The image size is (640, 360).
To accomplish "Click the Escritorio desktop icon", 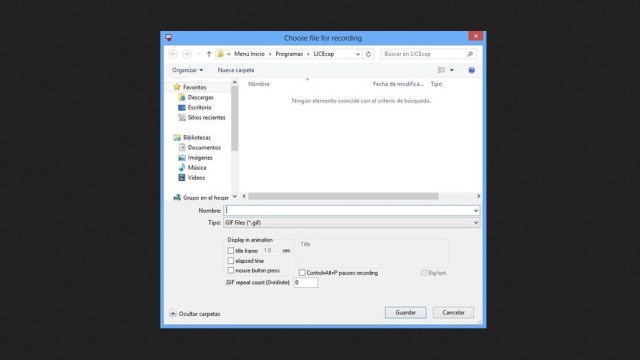I will click(182, 107).
